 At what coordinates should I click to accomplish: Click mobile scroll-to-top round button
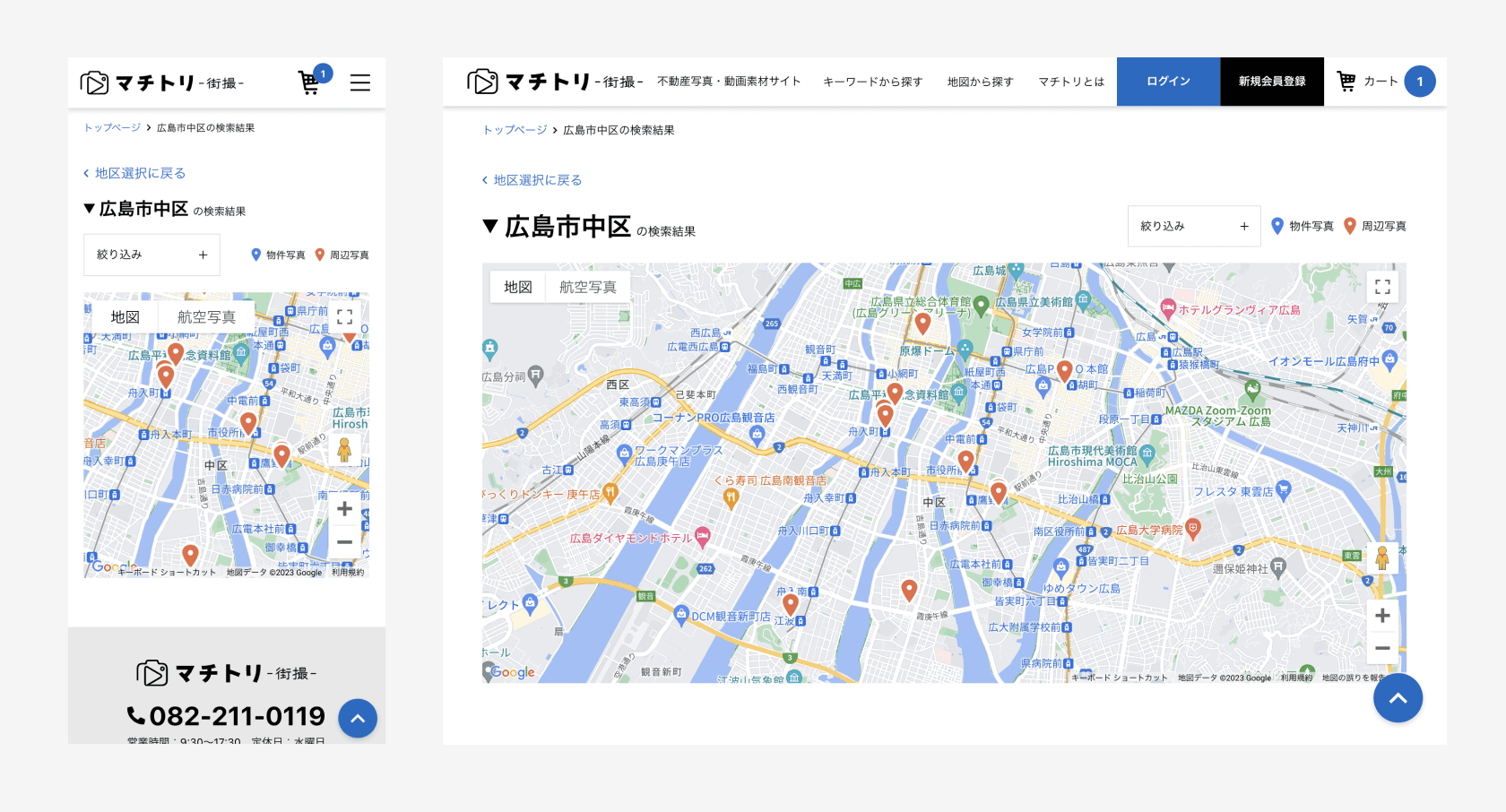(358, 718)
